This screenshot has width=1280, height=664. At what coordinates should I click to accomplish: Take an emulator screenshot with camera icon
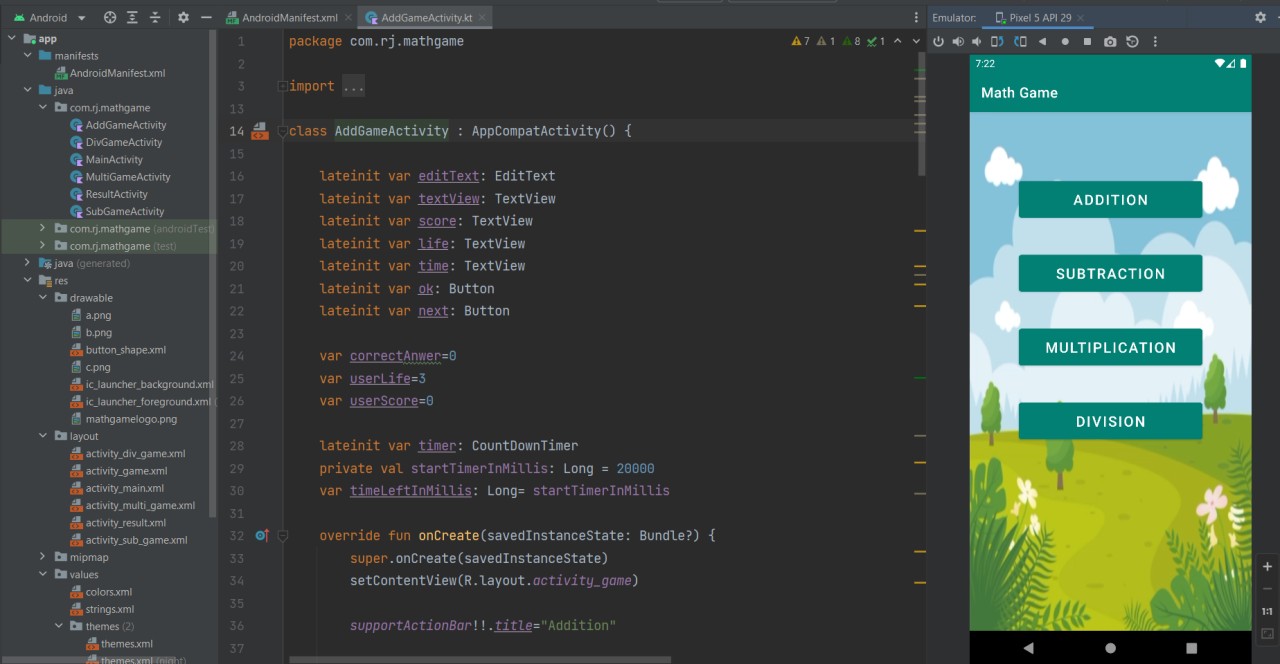click(x=1110, y=42)
